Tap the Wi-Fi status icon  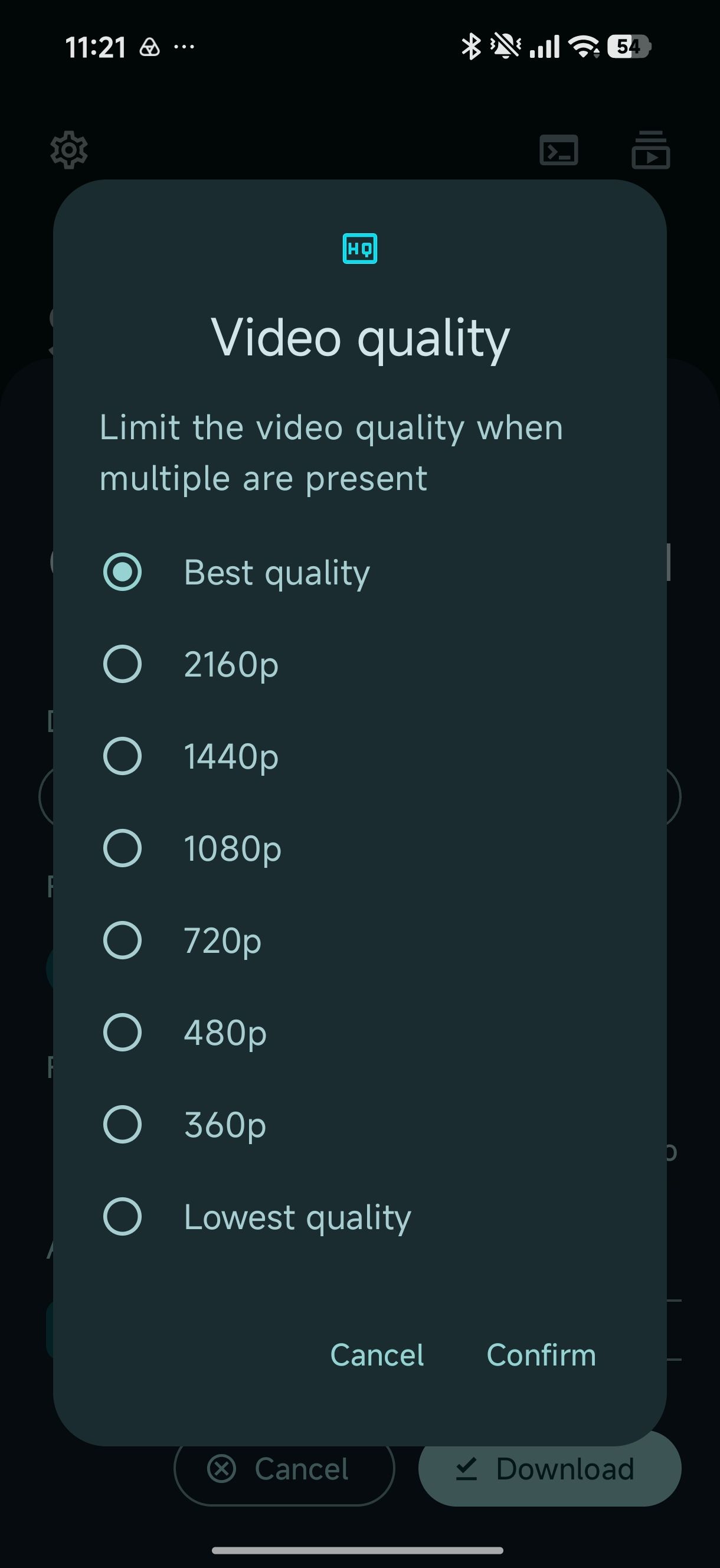pos(583,46)
